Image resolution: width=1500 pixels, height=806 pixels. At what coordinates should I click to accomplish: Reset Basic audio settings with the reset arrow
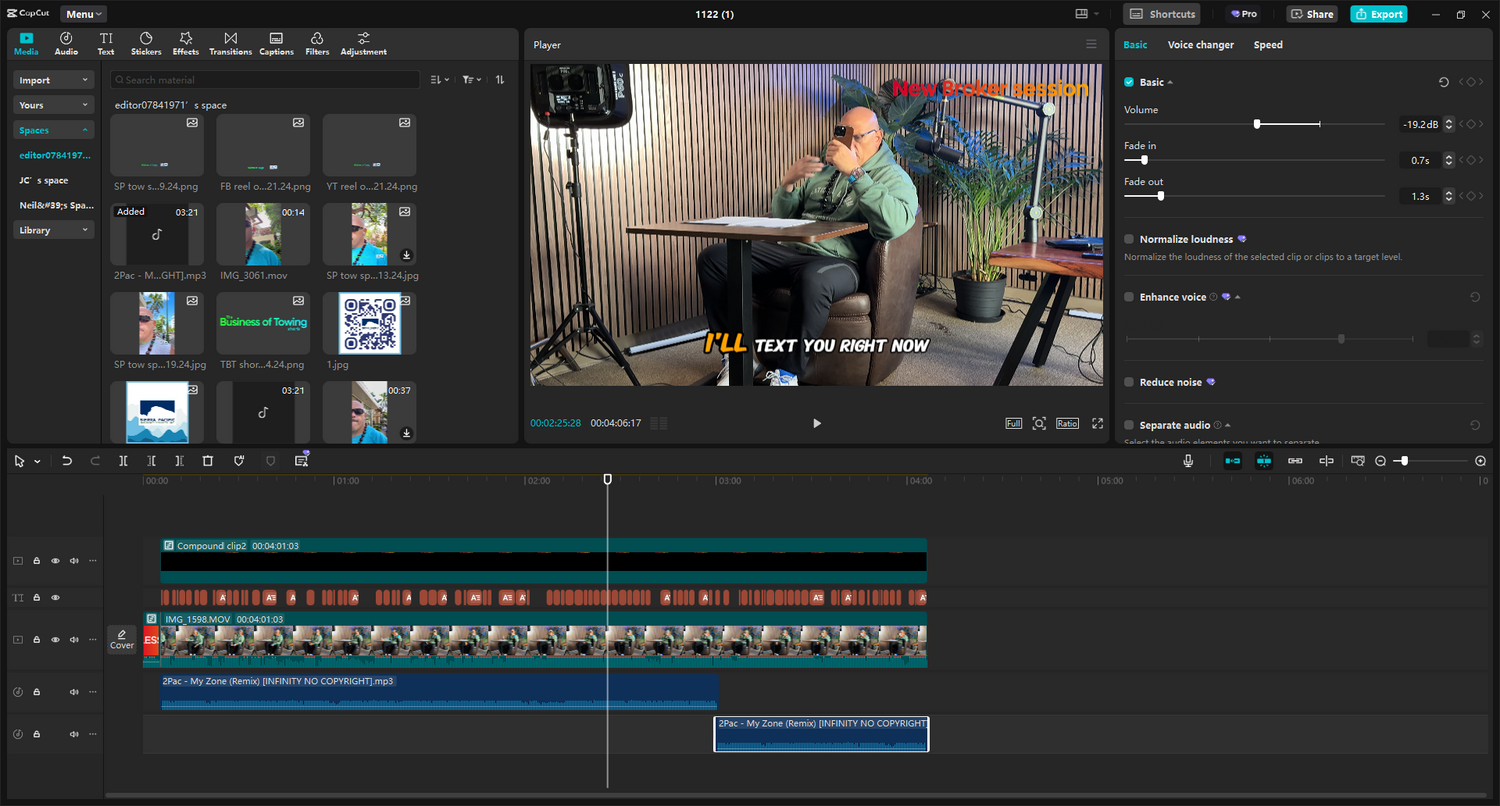click(1443, 82)
